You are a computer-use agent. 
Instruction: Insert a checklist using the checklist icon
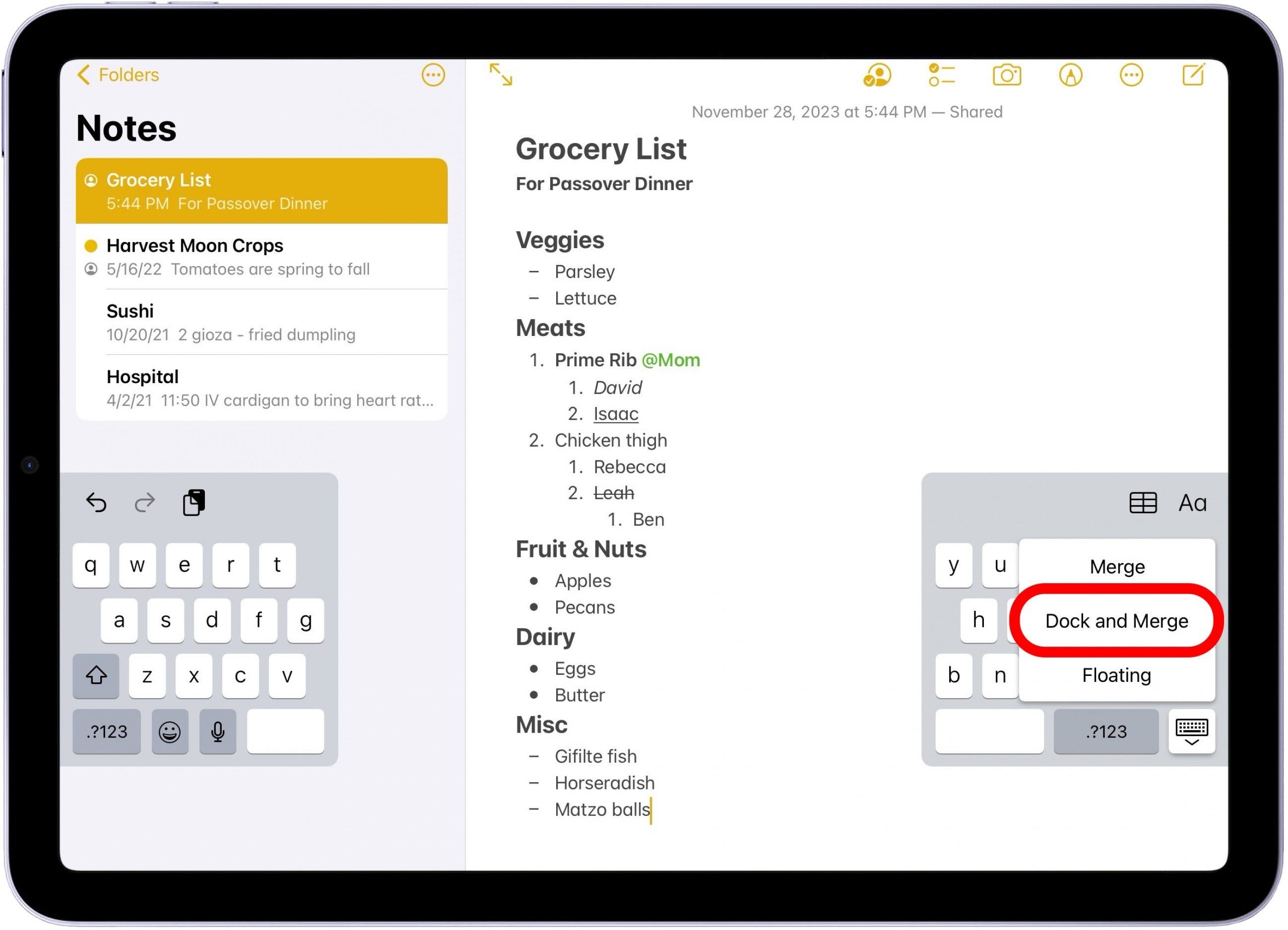click(942, 74)
